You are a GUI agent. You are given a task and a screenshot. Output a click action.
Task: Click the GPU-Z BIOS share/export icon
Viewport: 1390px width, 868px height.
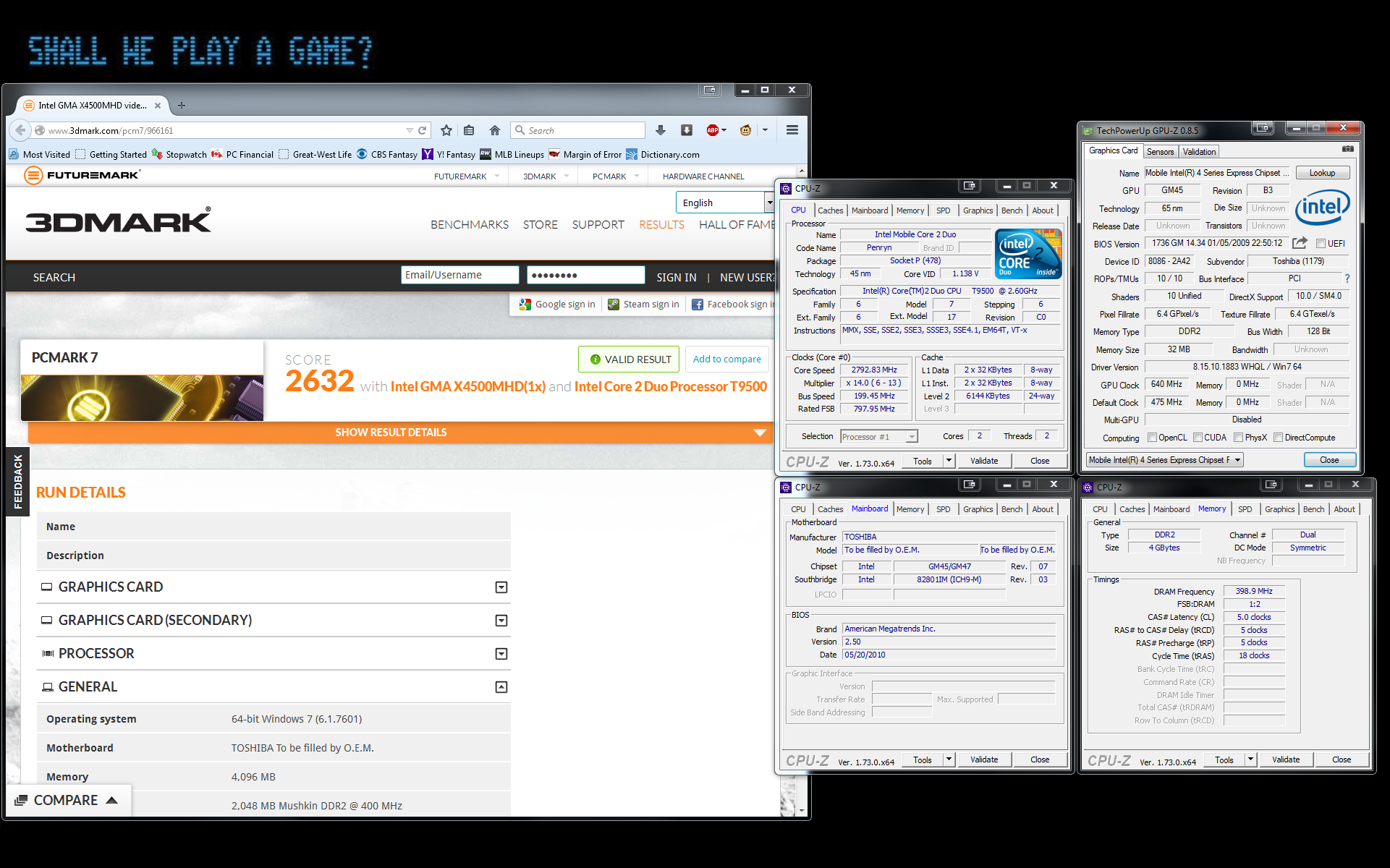[x=1300, y=243]
